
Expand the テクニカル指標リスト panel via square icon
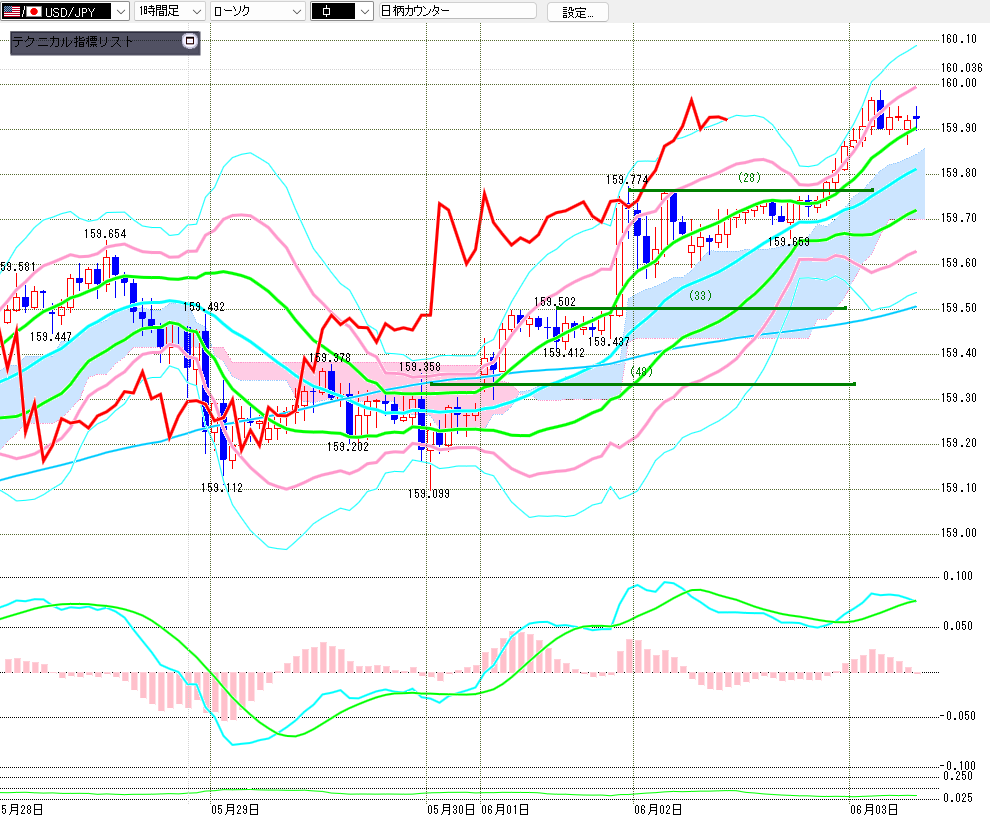pyautogui.click(x=189, y=41)
